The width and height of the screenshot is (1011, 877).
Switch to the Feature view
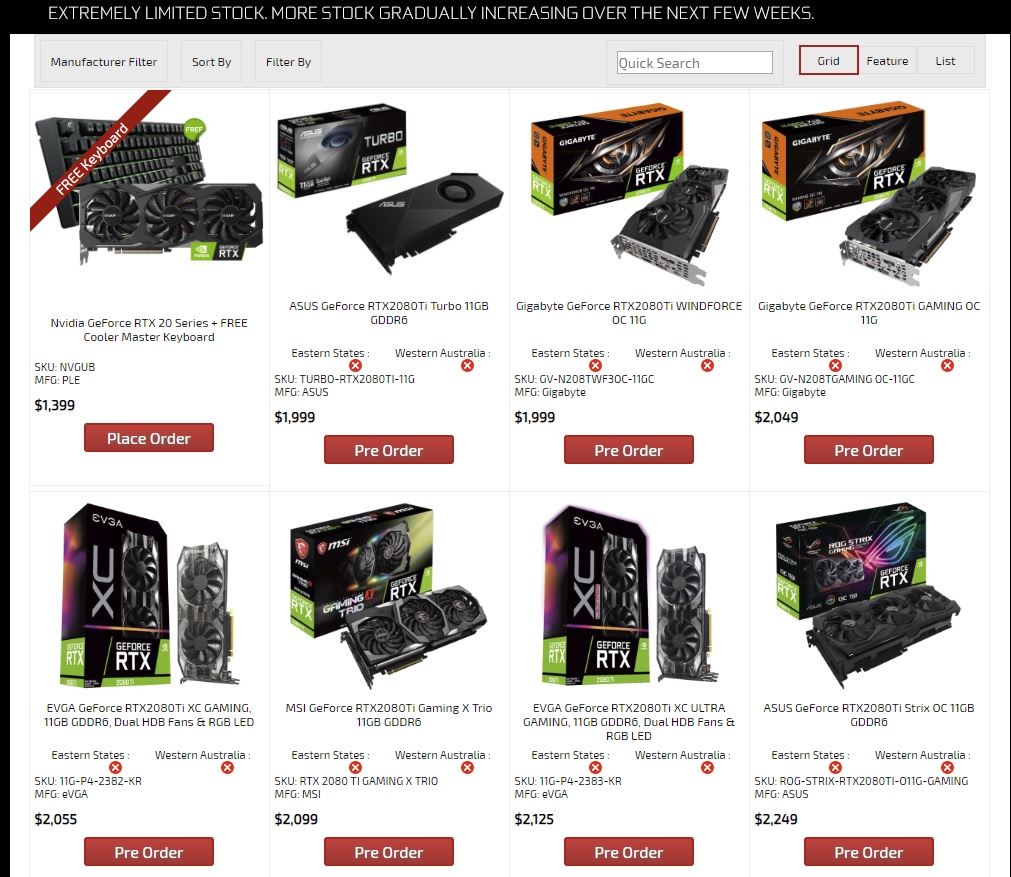tap(887, 61)
